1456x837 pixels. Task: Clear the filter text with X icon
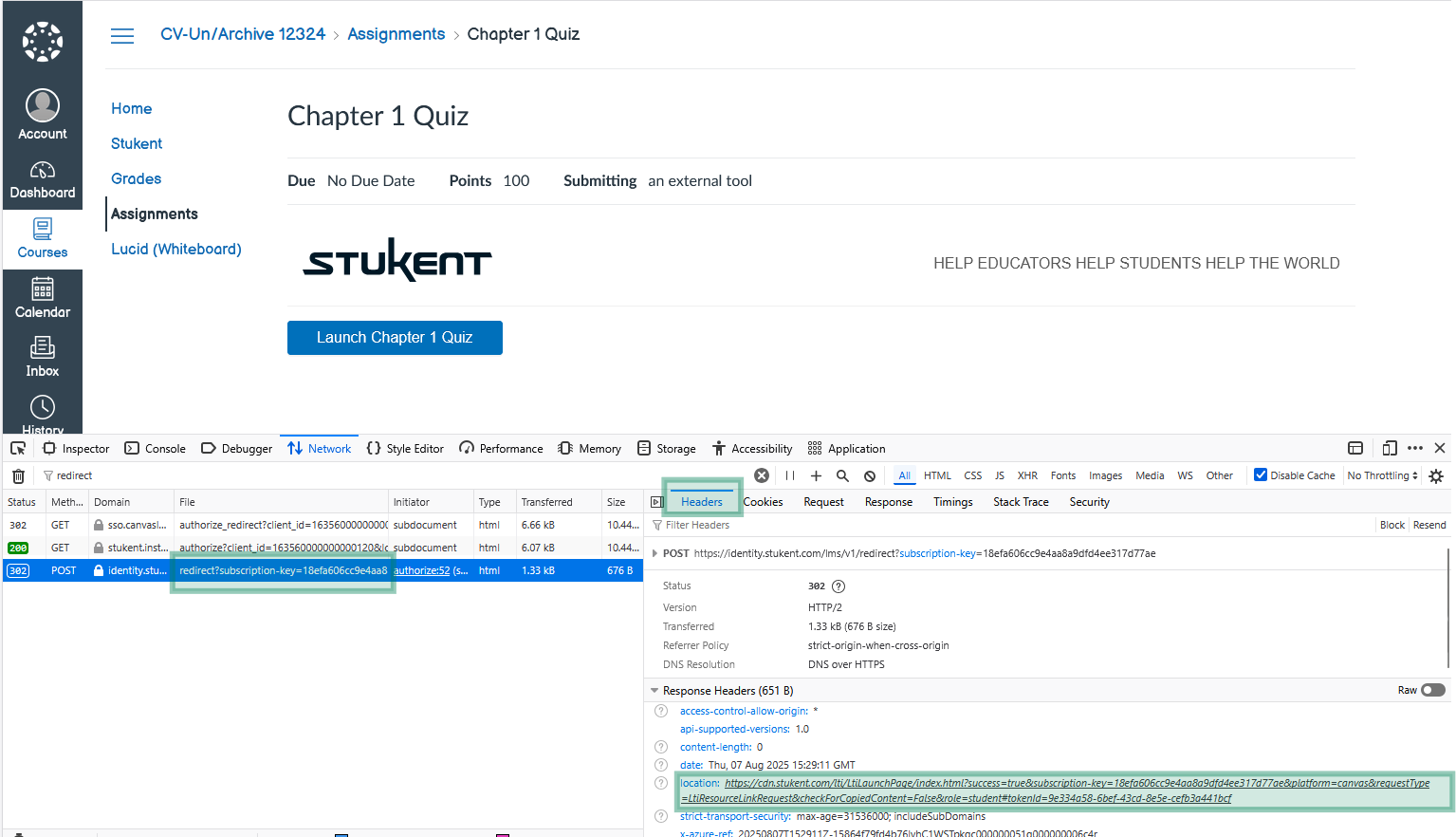pos(762,475)
